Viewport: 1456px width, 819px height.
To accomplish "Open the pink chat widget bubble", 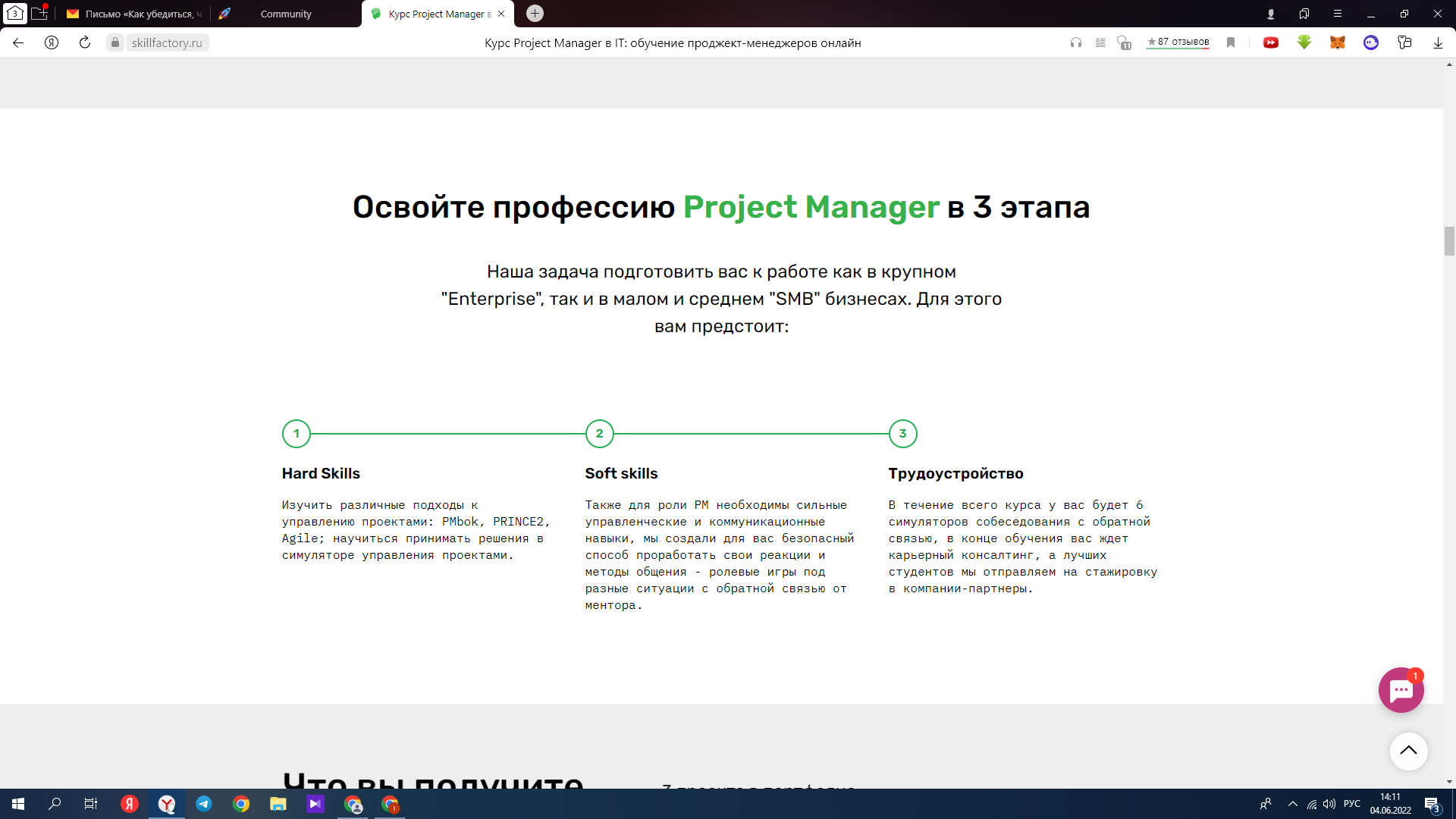I will click(1401, 690).
